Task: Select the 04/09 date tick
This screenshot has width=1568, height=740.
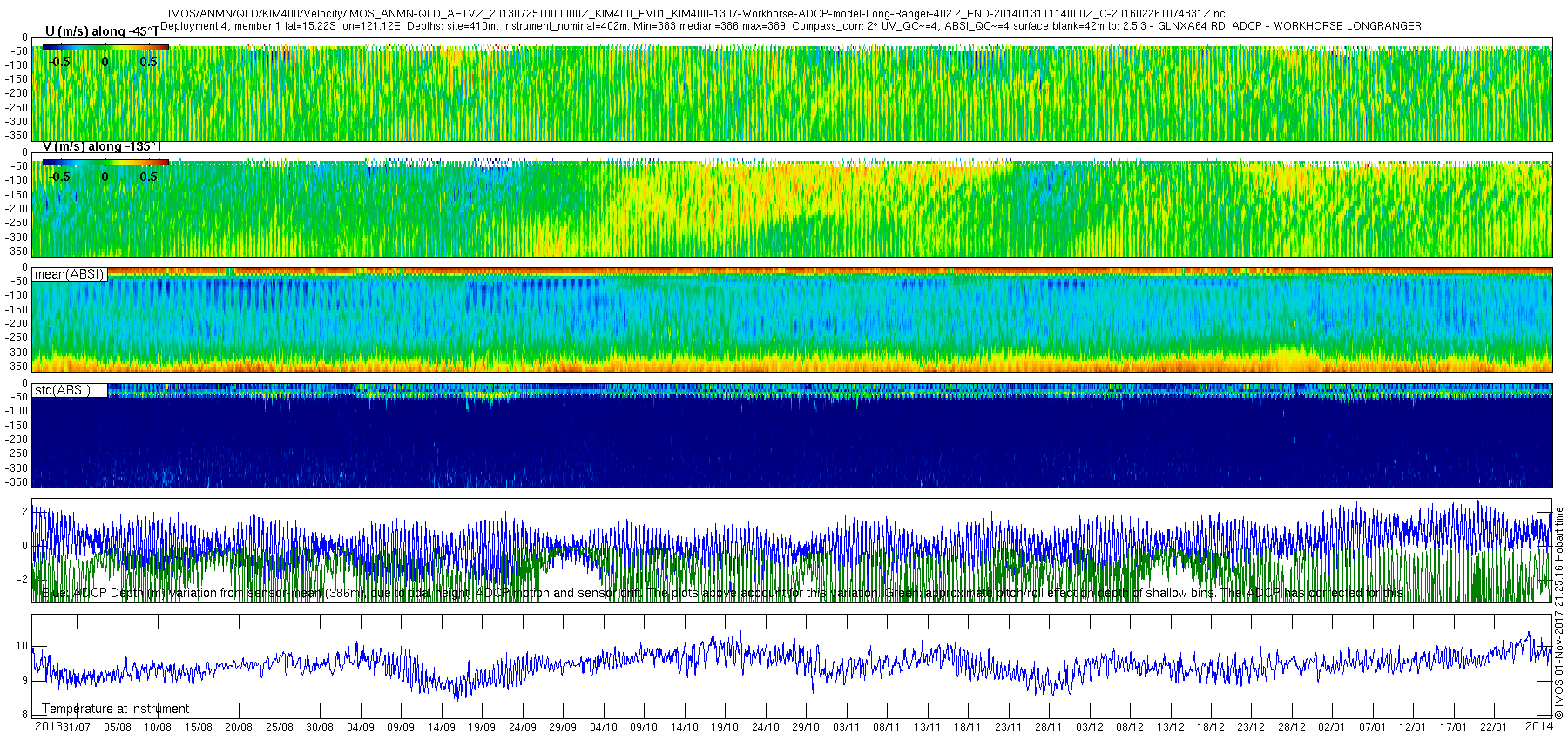Action: pos(361,727)
